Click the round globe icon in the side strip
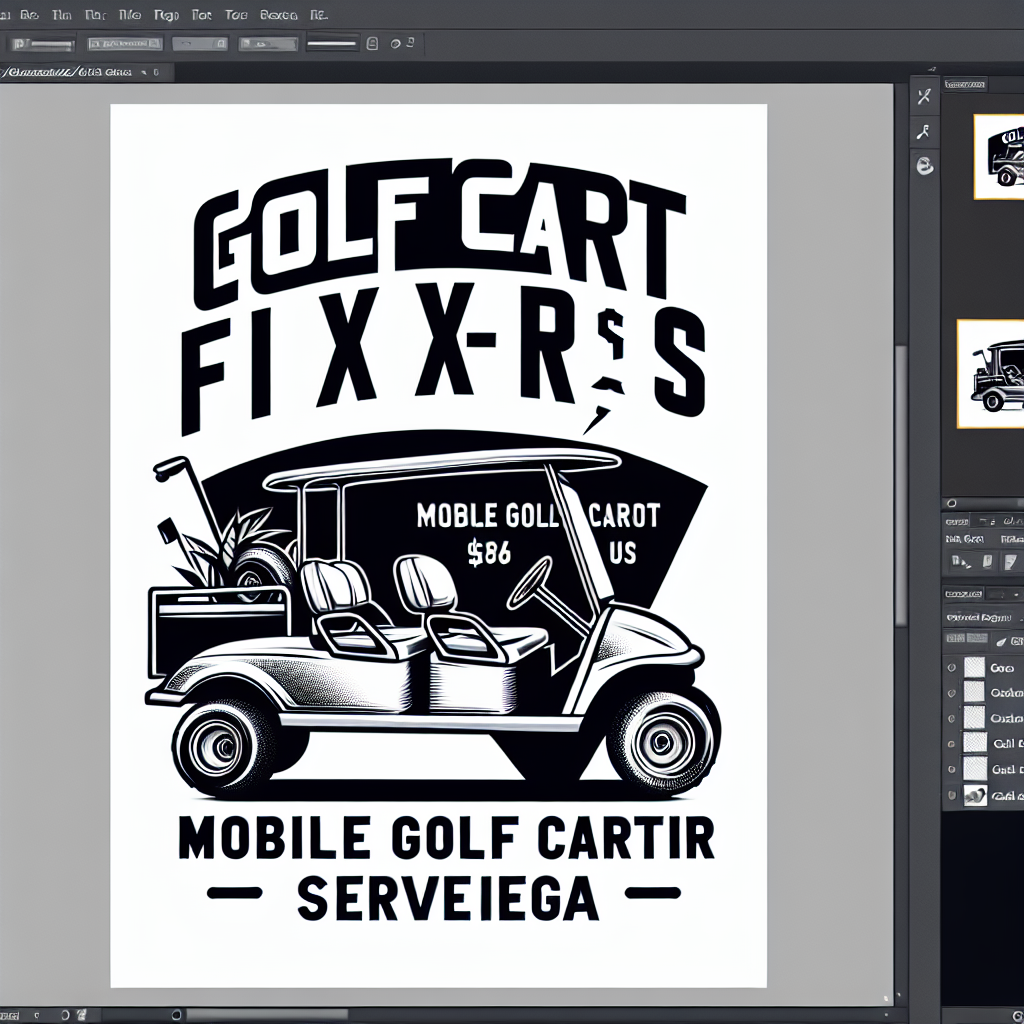The width and height of the screenshot is (1024, 1024). point(924,165)
